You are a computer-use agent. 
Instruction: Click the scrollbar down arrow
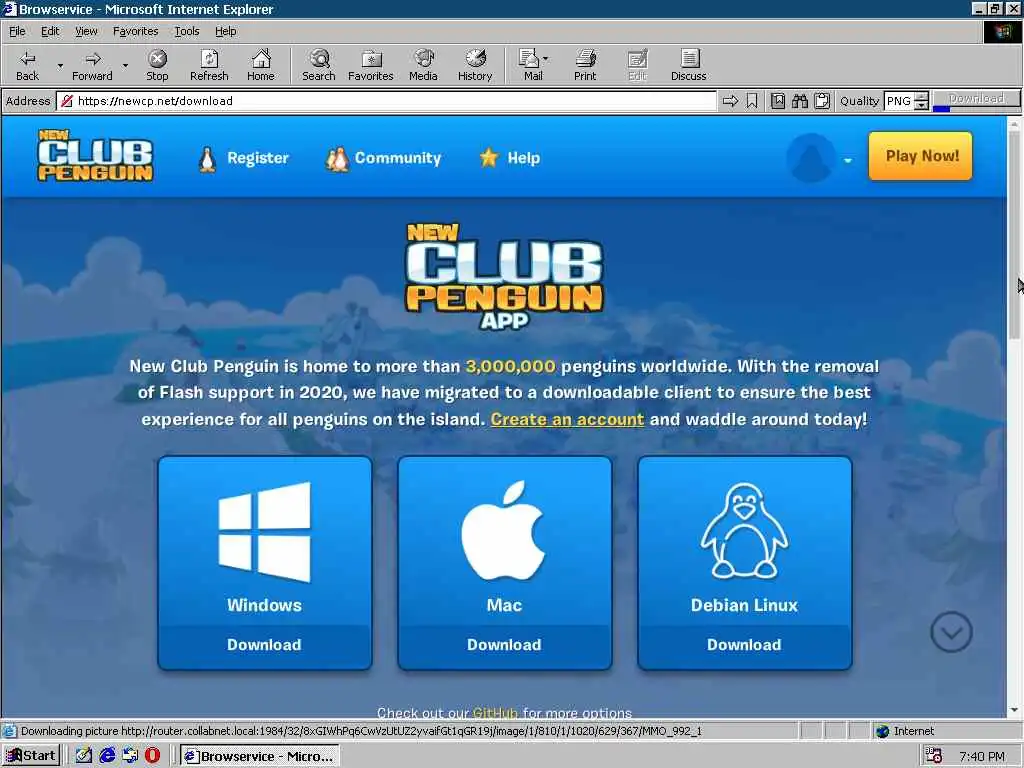pos(1014,711)
